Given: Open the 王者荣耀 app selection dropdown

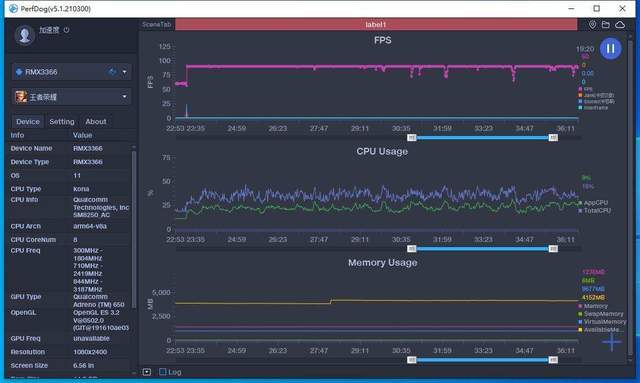Looking at the screenshot, I should [x=72, y=97].
